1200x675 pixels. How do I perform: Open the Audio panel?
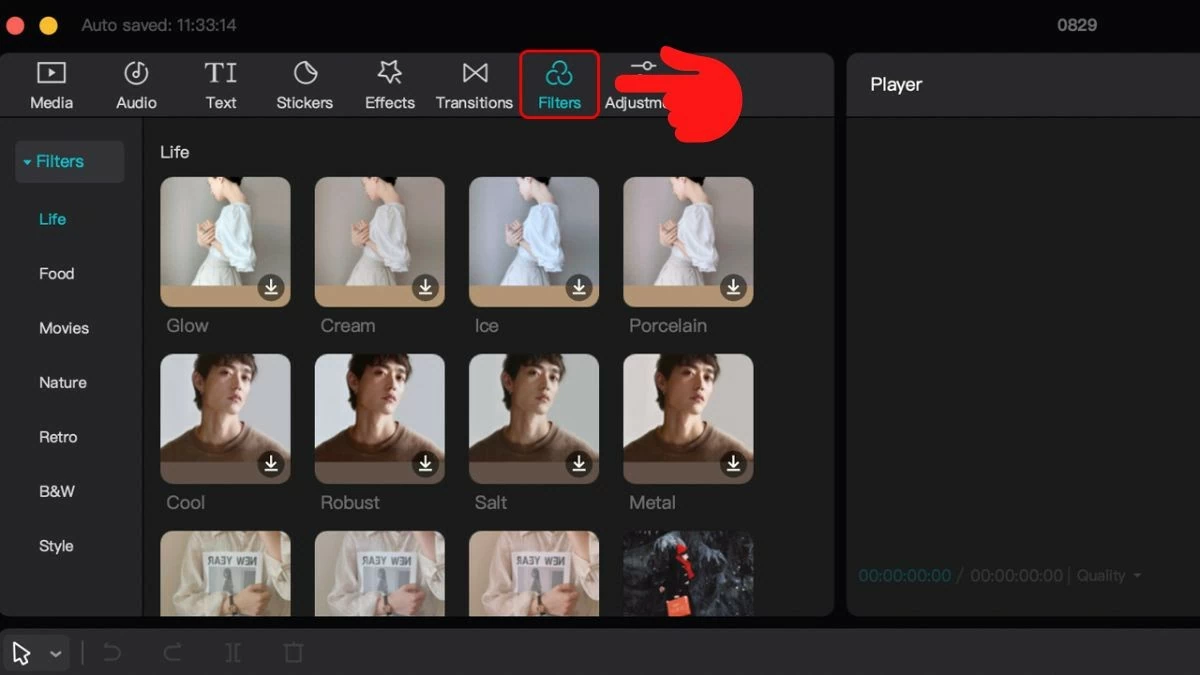(x=135, y=84)
